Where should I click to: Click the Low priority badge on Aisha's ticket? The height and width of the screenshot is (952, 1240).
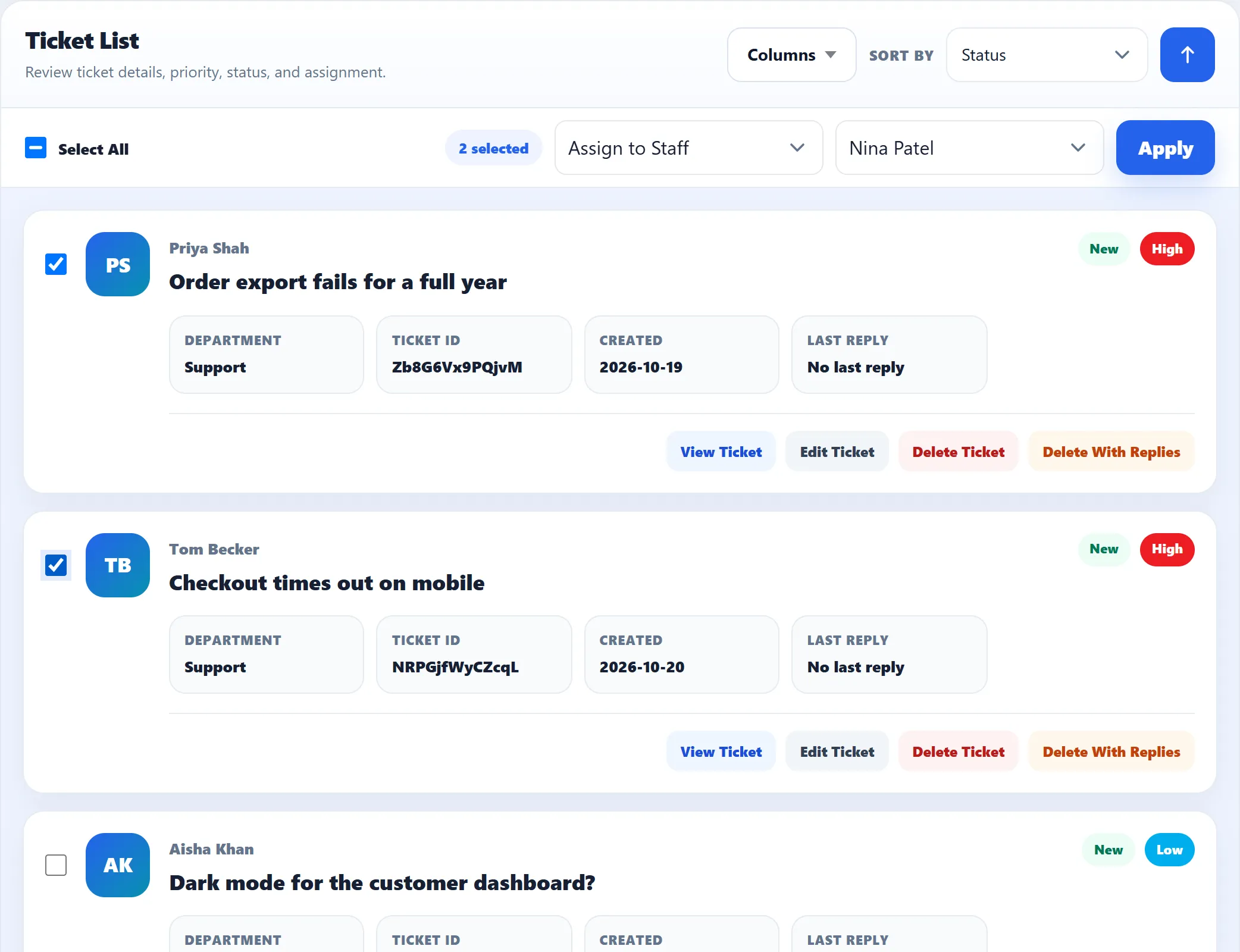pos(1169,850)
